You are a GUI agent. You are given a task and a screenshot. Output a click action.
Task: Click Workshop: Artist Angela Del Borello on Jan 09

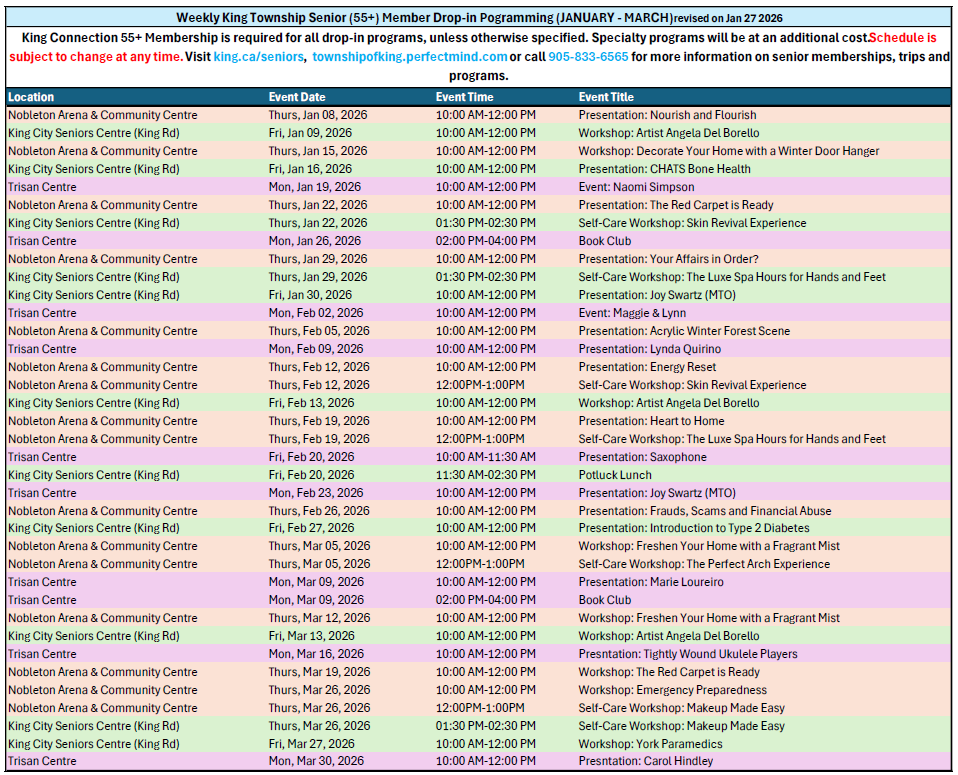[x=667, y=133]
